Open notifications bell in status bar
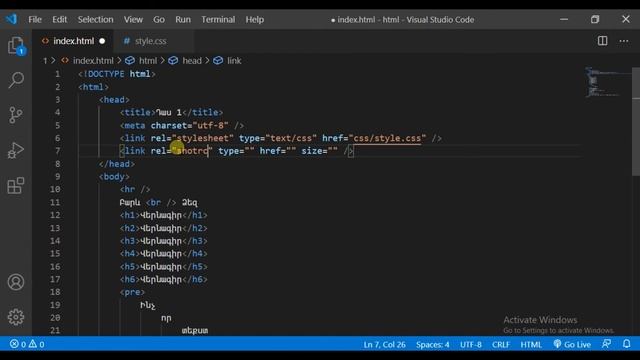This screenshot has width=640, height=360. tap(627, 344)
